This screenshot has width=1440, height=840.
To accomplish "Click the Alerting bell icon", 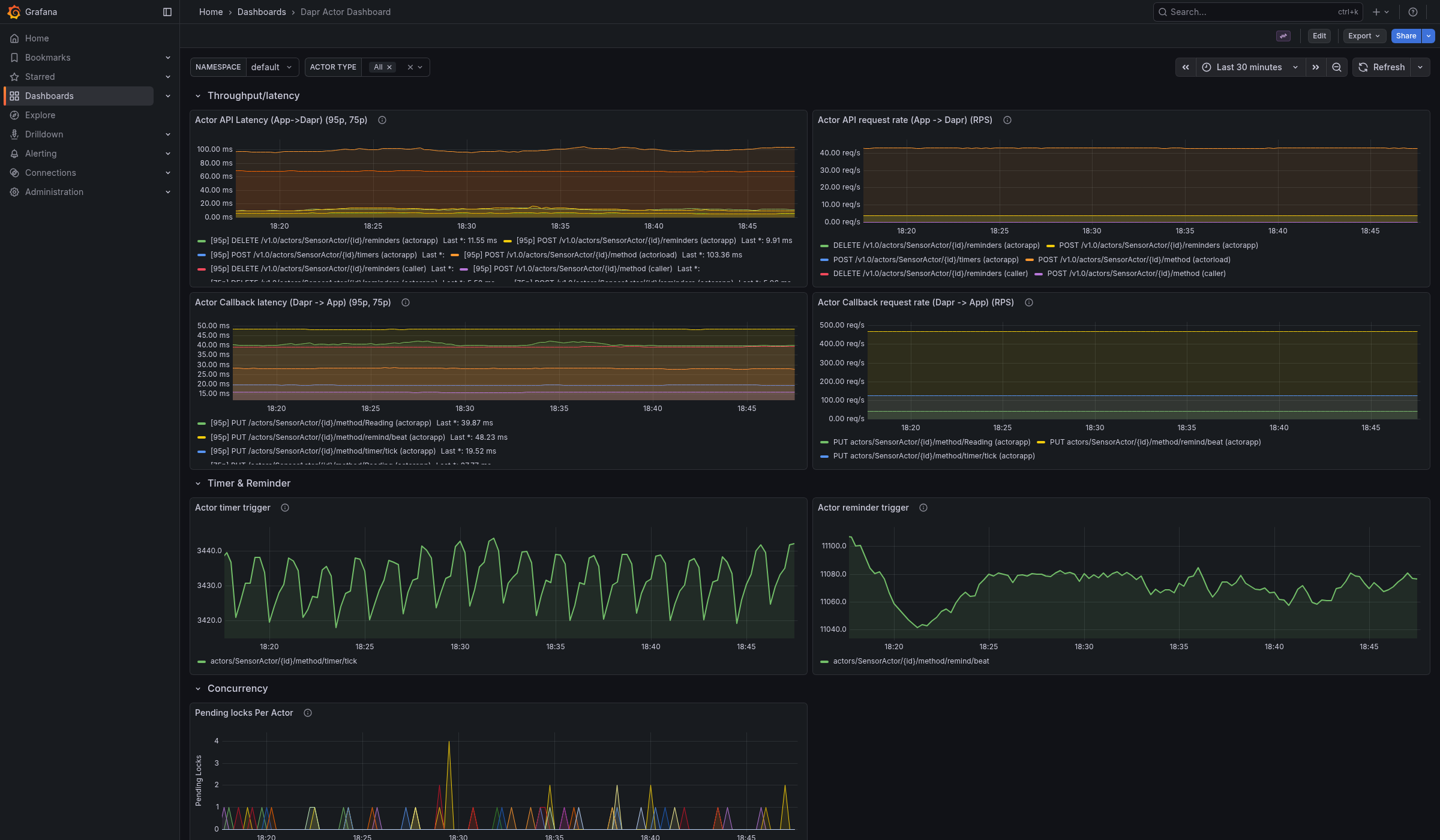I will click(14, 154).
